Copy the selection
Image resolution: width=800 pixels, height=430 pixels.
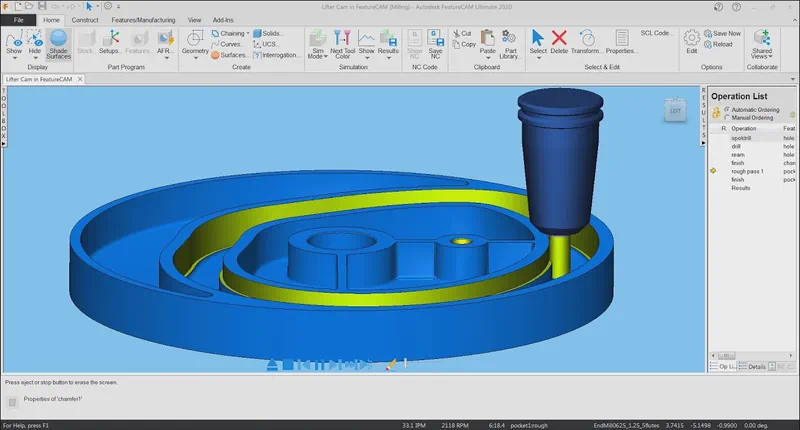pos(464,44)
